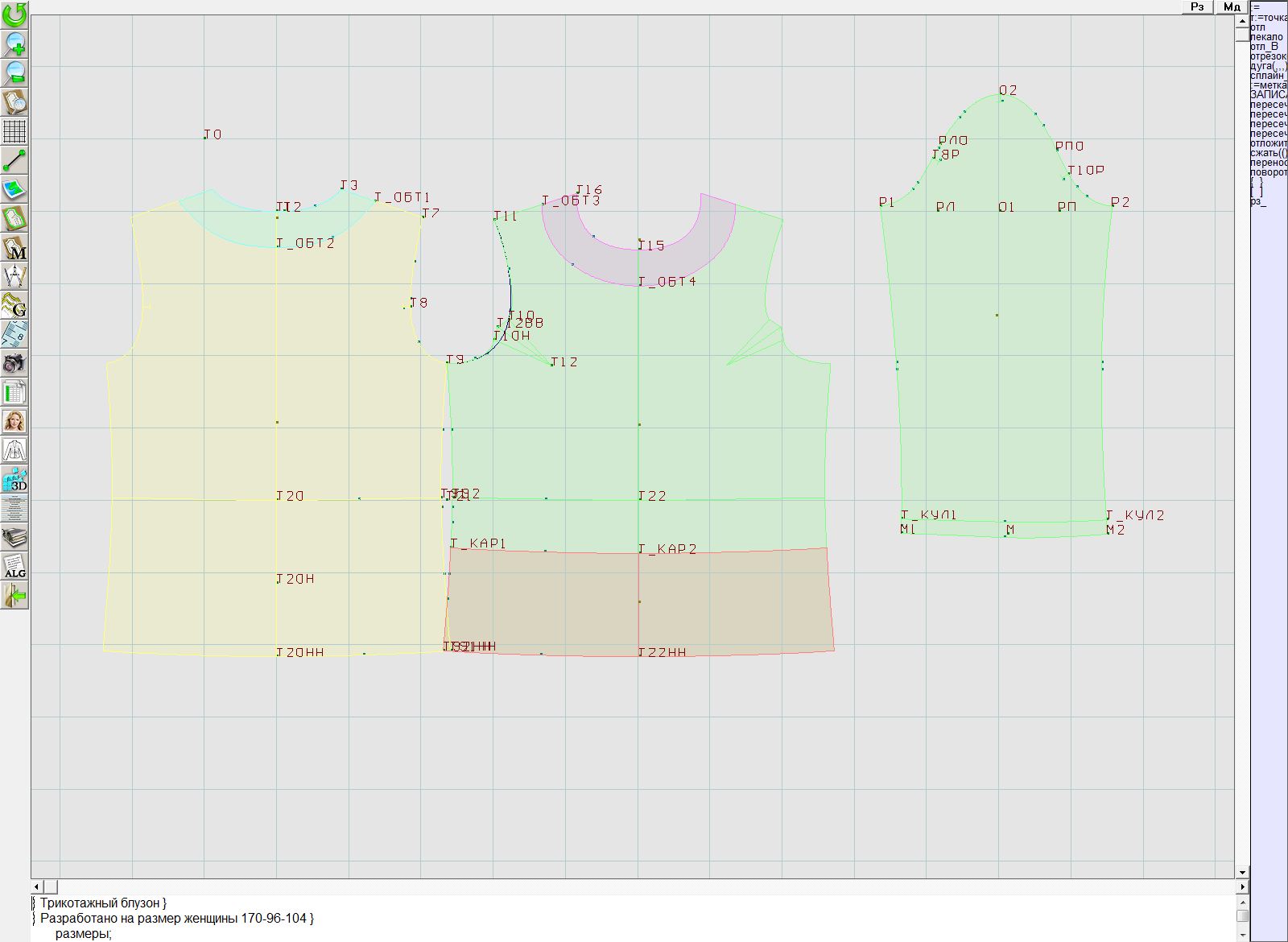Screen dimensions: 1288x942
Task: Open the woman's face portrait icon
Action: tap(14, 421)
